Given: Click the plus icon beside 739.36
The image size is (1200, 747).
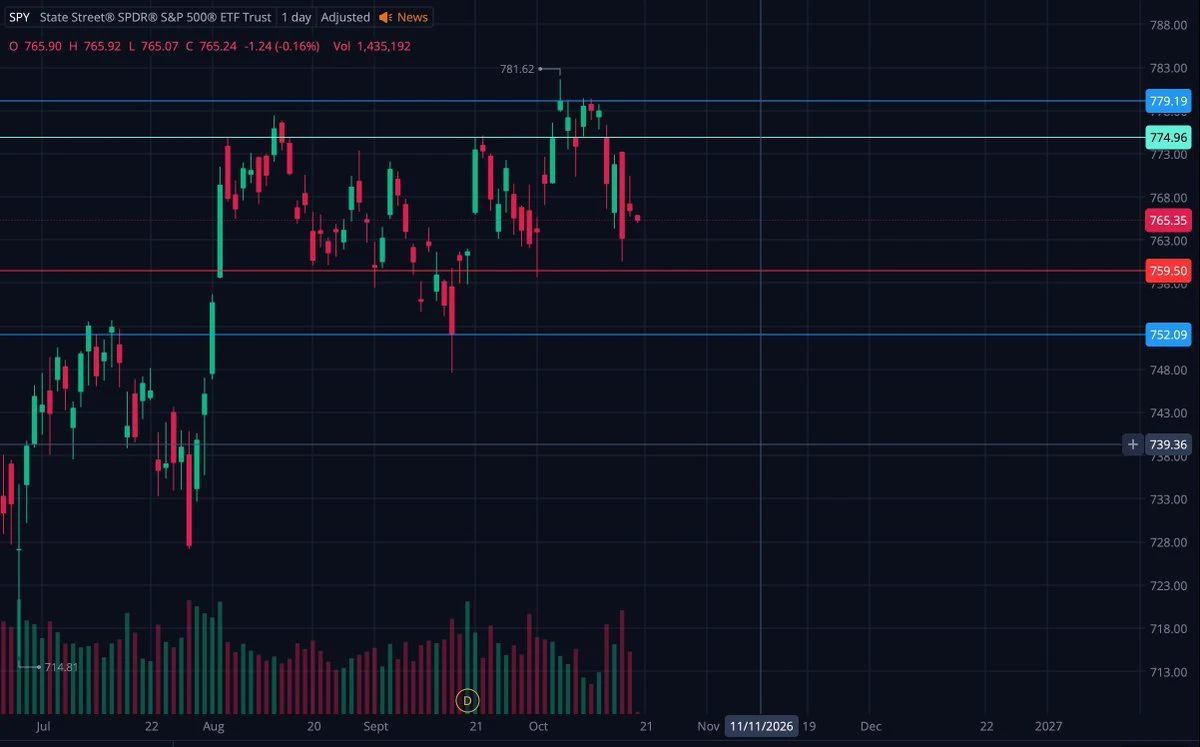Looking at the screenshot, I should (1133, 444).
